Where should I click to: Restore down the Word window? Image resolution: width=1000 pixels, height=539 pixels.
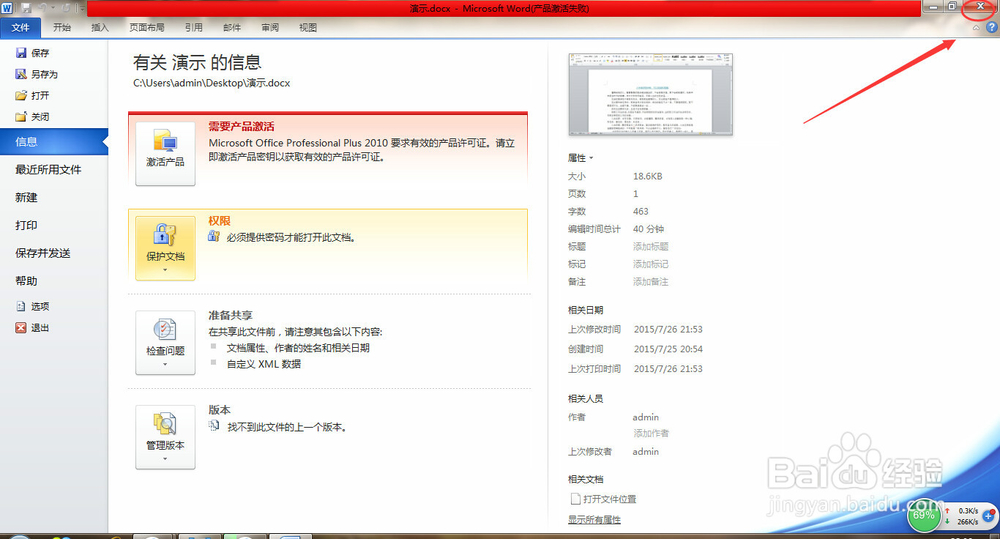pos(952,7)
